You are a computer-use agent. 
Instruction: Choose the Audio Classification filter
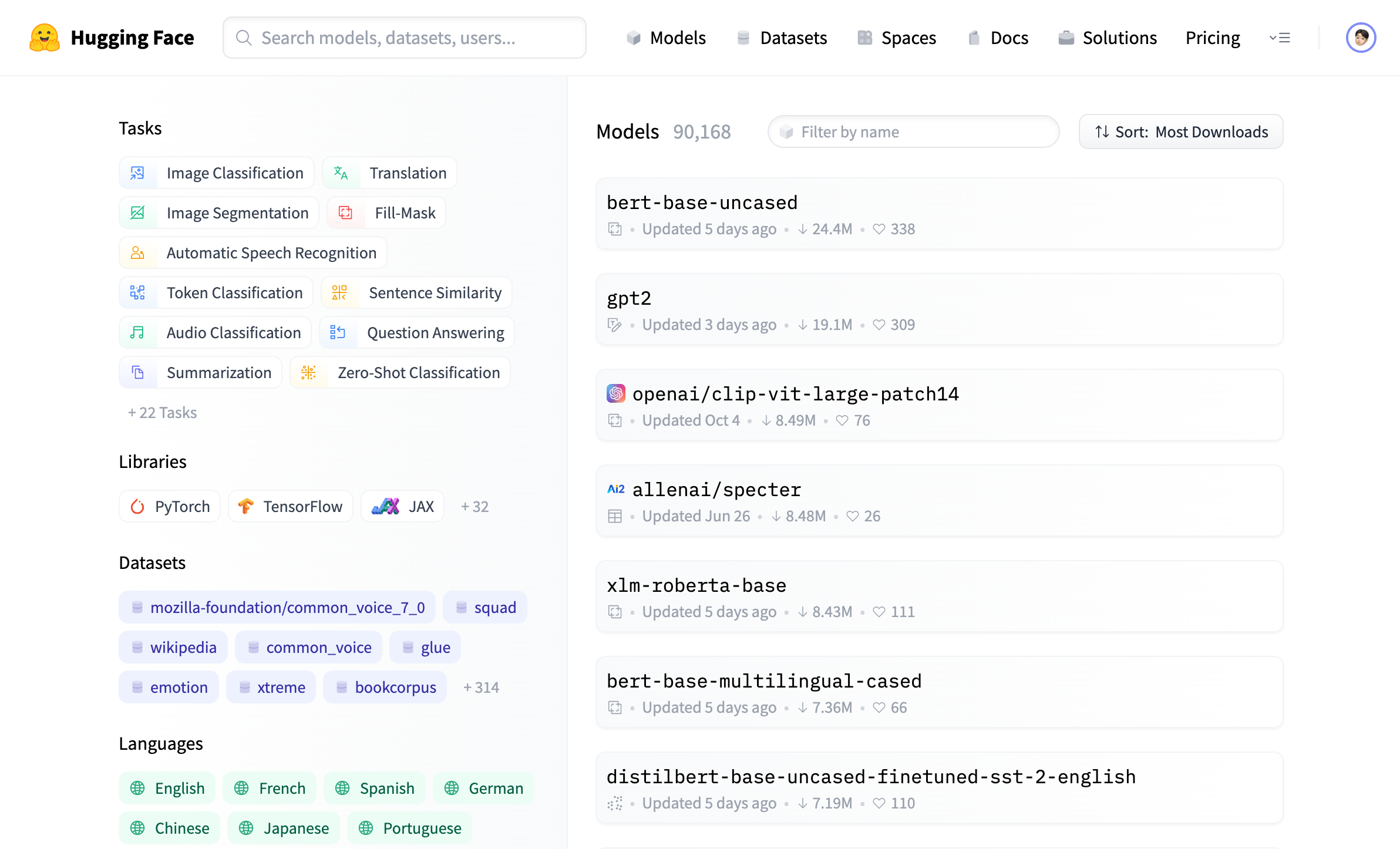coord(215,333)
